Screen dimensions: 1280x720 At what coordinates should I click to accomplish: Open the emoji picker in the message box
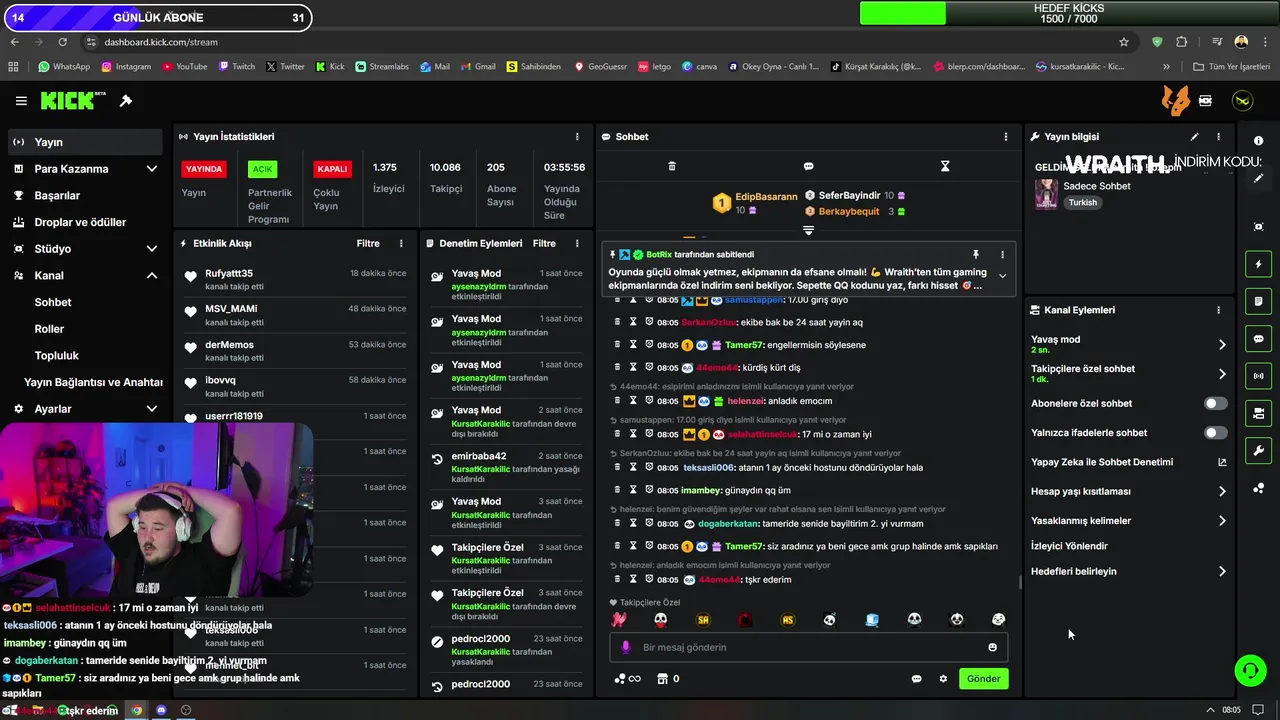pos(992,647)
